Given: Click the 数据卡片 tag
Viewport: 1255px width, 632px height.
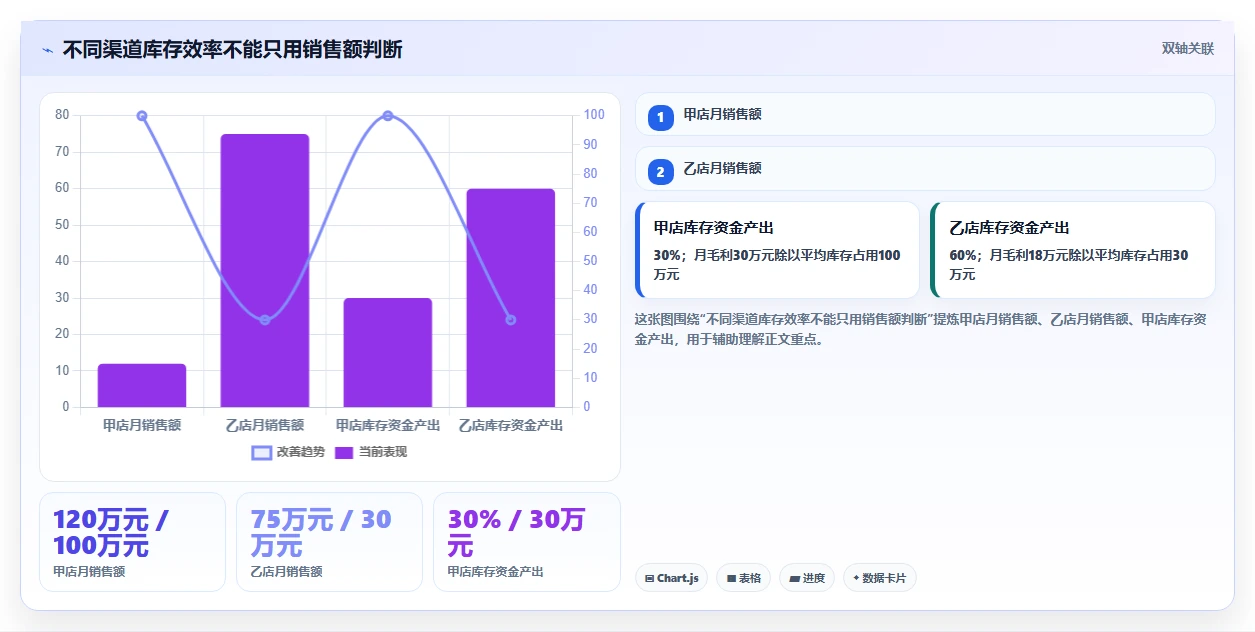Looking at the screenshot, I should coord(880,578).
